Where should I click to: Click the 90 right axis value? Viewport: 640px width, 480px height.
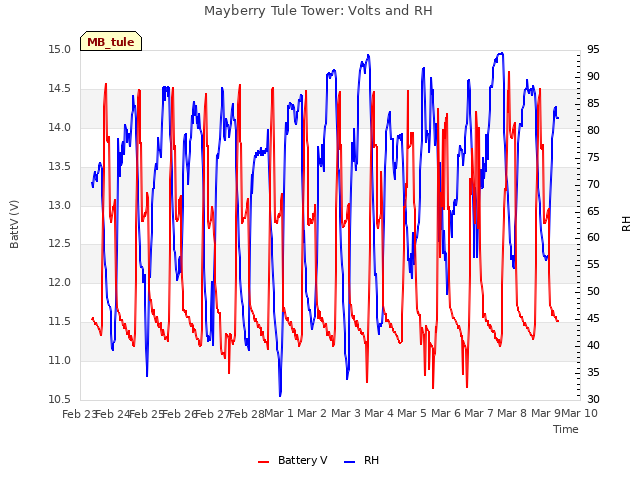(x=593, y=76)
